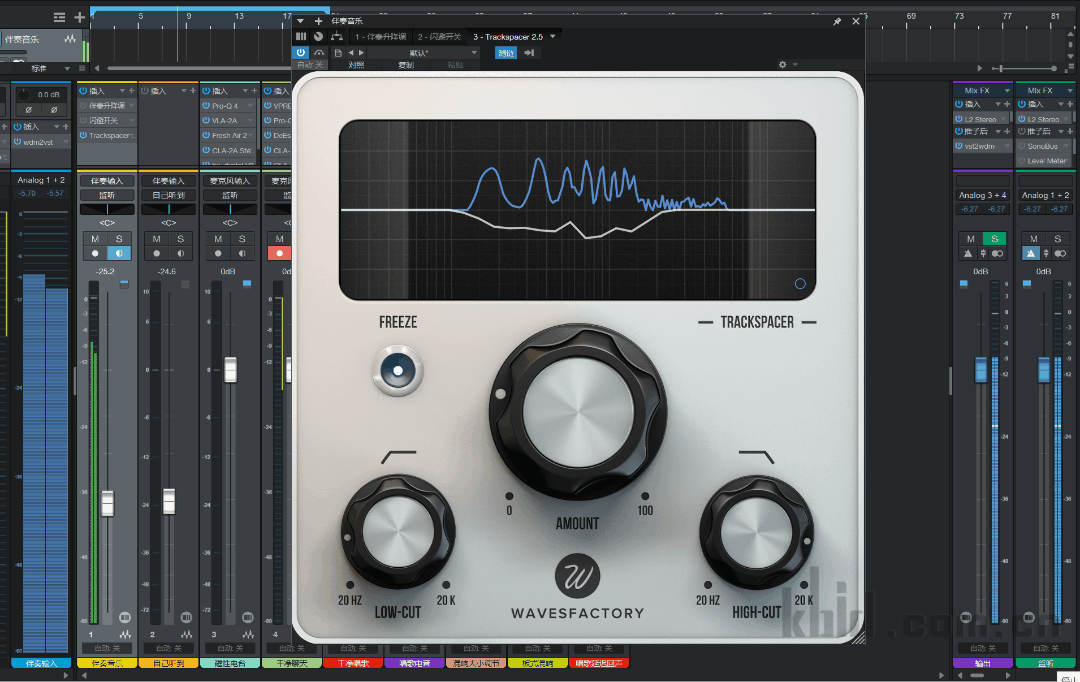
Task: Click the sidechain routing icon in plugin header
Action: [336, 36]
